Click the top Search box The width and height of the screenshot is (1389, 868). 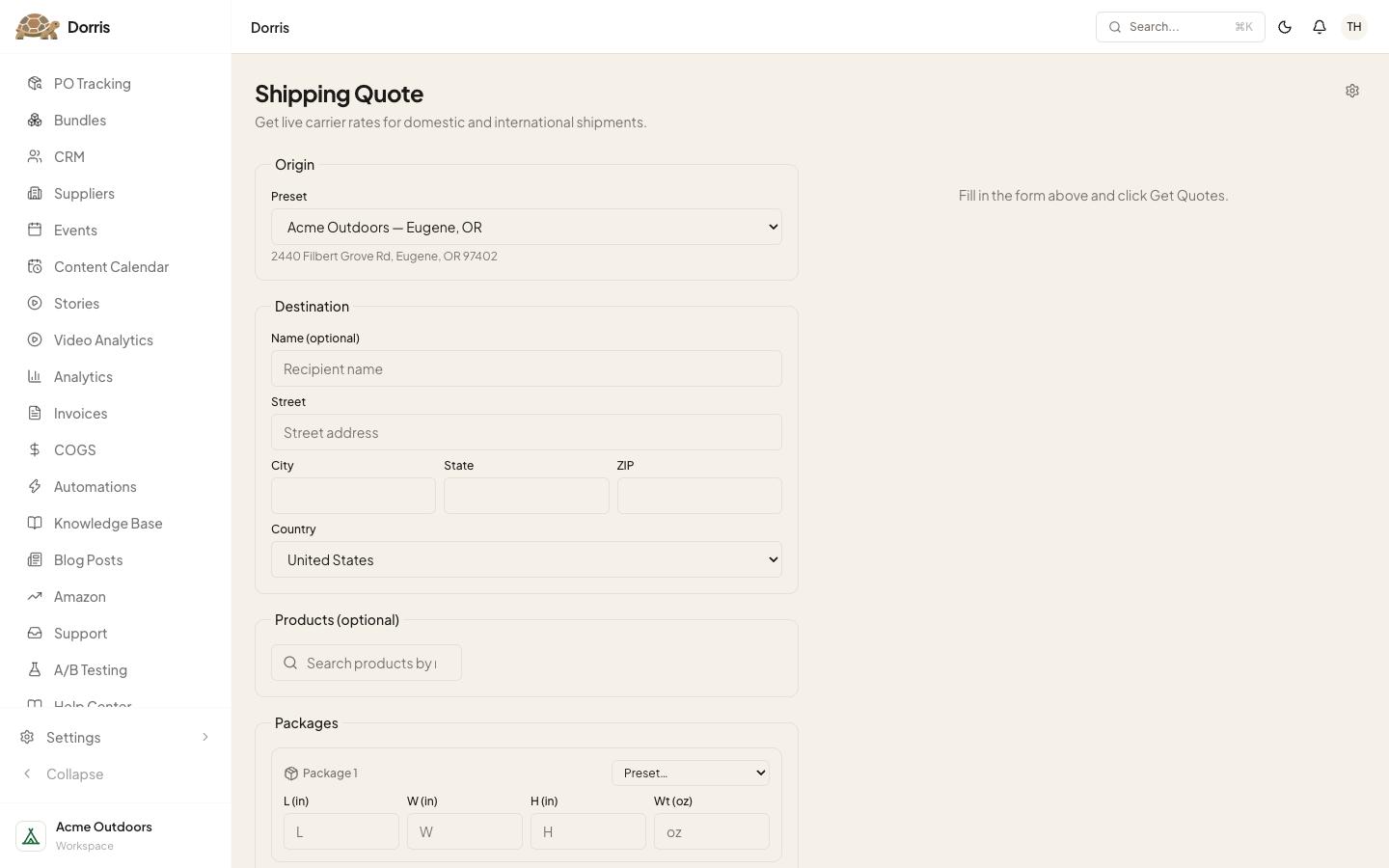click(1180, 27)
